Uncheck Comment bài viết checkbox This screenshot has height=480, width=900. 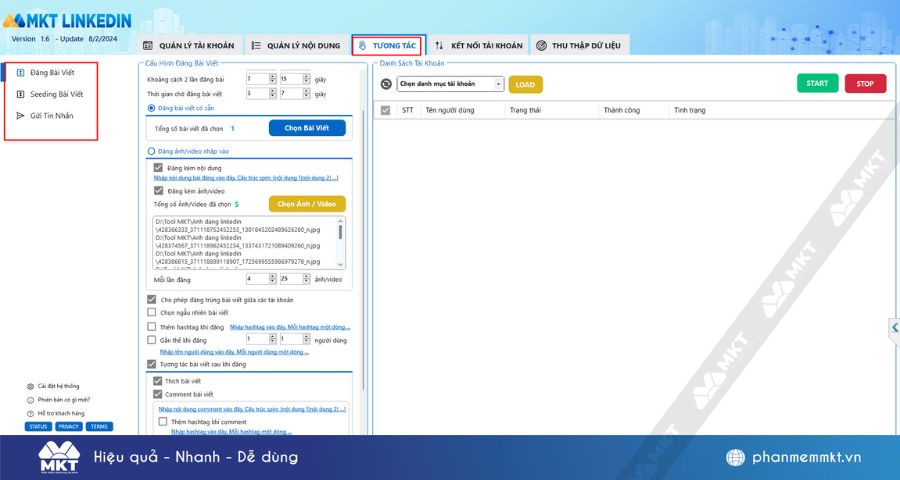click(x=158, y=394)
